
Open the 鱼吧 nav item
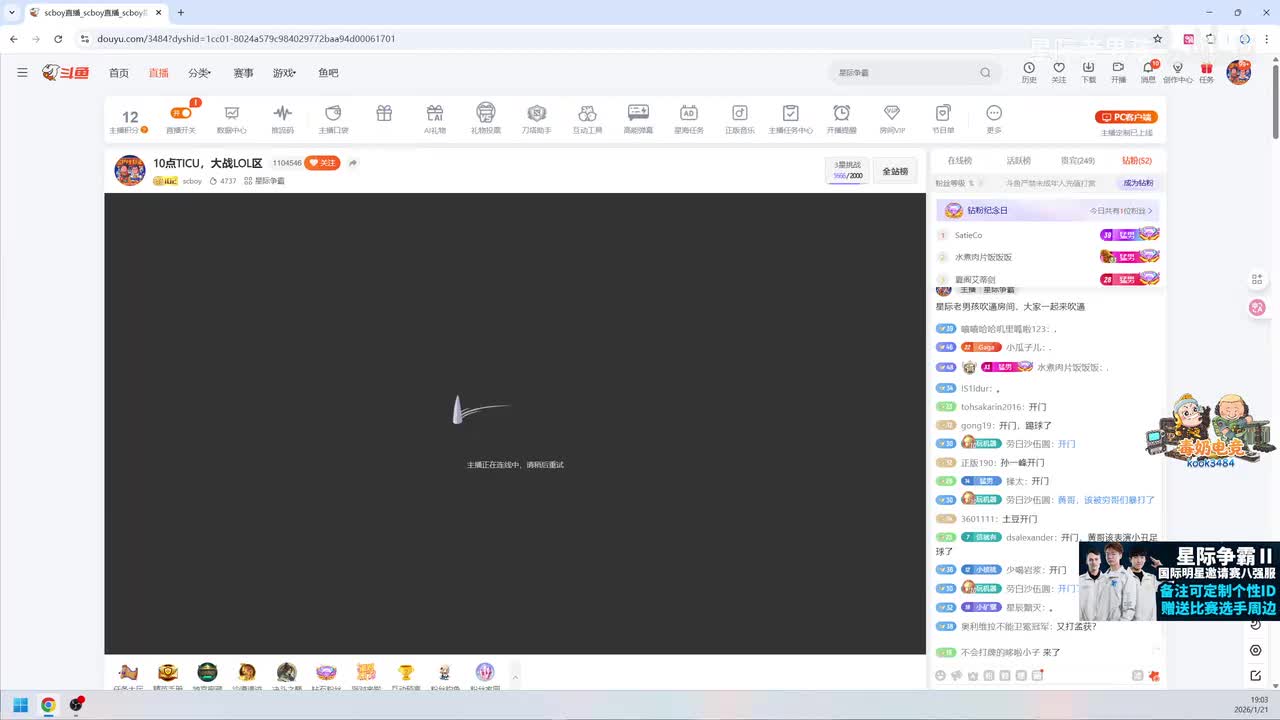[328, 73]
